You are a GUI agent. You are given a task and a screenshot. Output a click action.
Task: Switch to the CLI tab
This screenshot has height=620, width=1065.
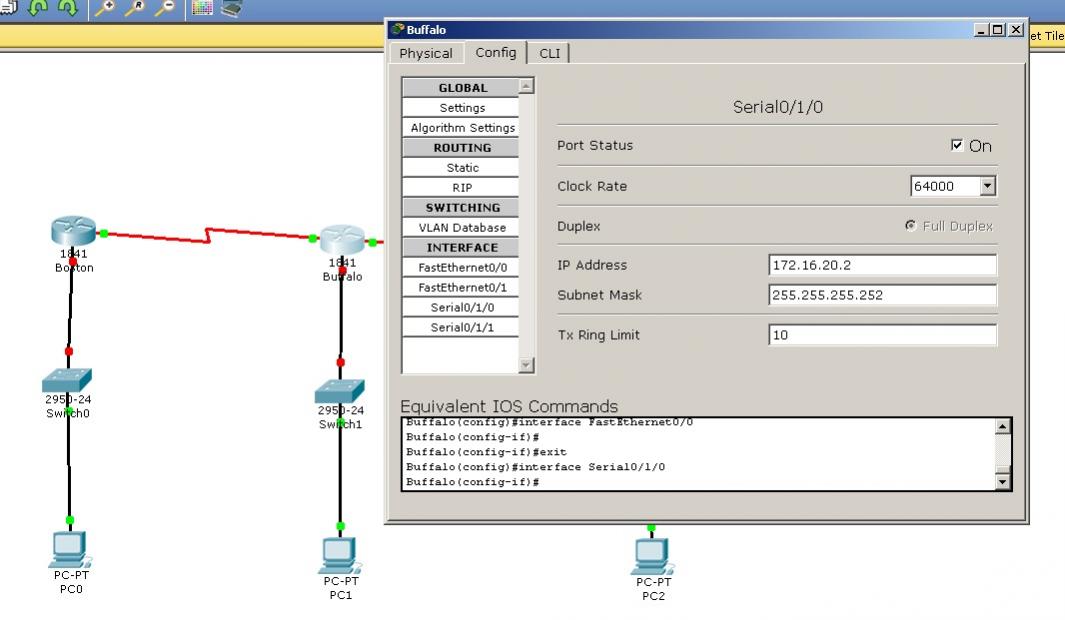click(550, 53)
